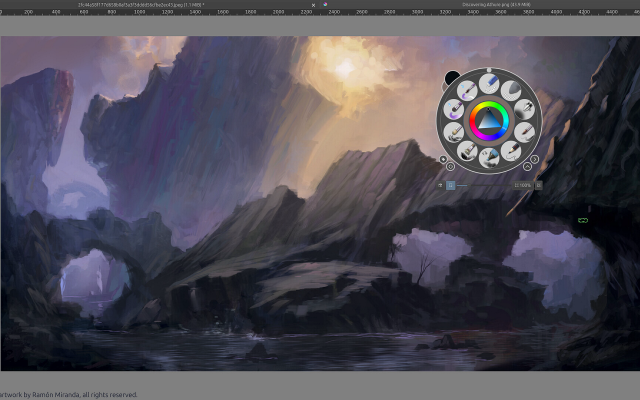Switch to the jpeg document tab
The width and height of the screenshot is (640, 400).
coord(141,5)
